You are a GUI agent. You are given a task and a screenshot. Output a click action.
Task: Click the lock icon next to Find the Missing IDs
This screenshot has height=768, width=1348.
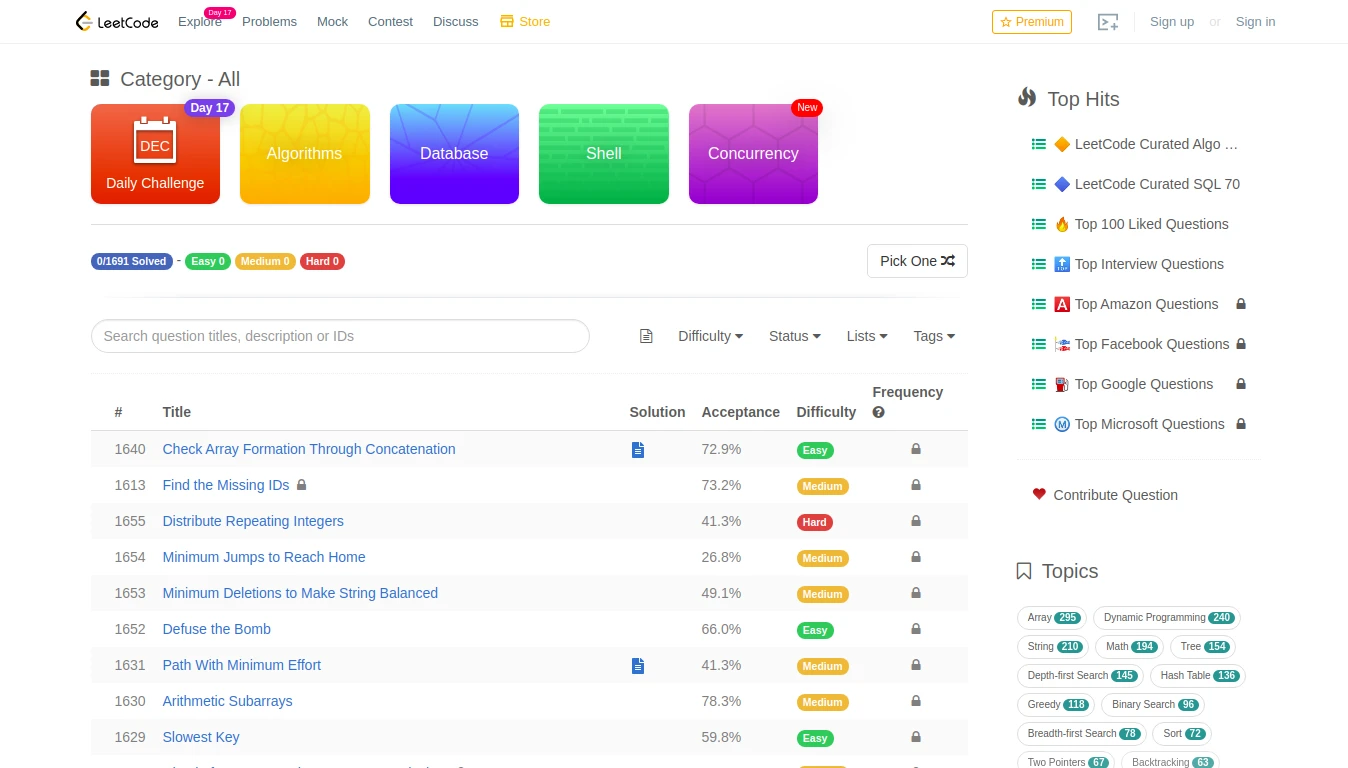[x=302, y=485]
